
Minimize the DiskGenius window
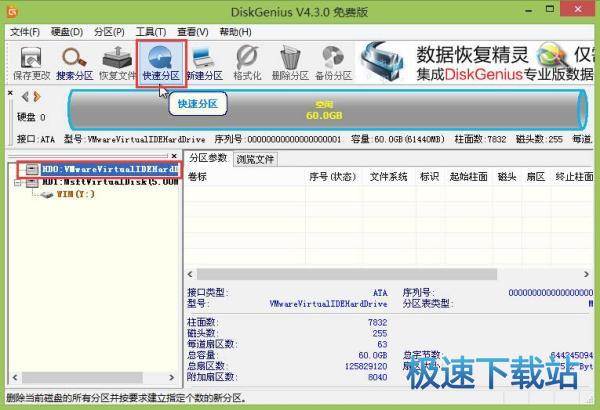[x=529, y=10]
